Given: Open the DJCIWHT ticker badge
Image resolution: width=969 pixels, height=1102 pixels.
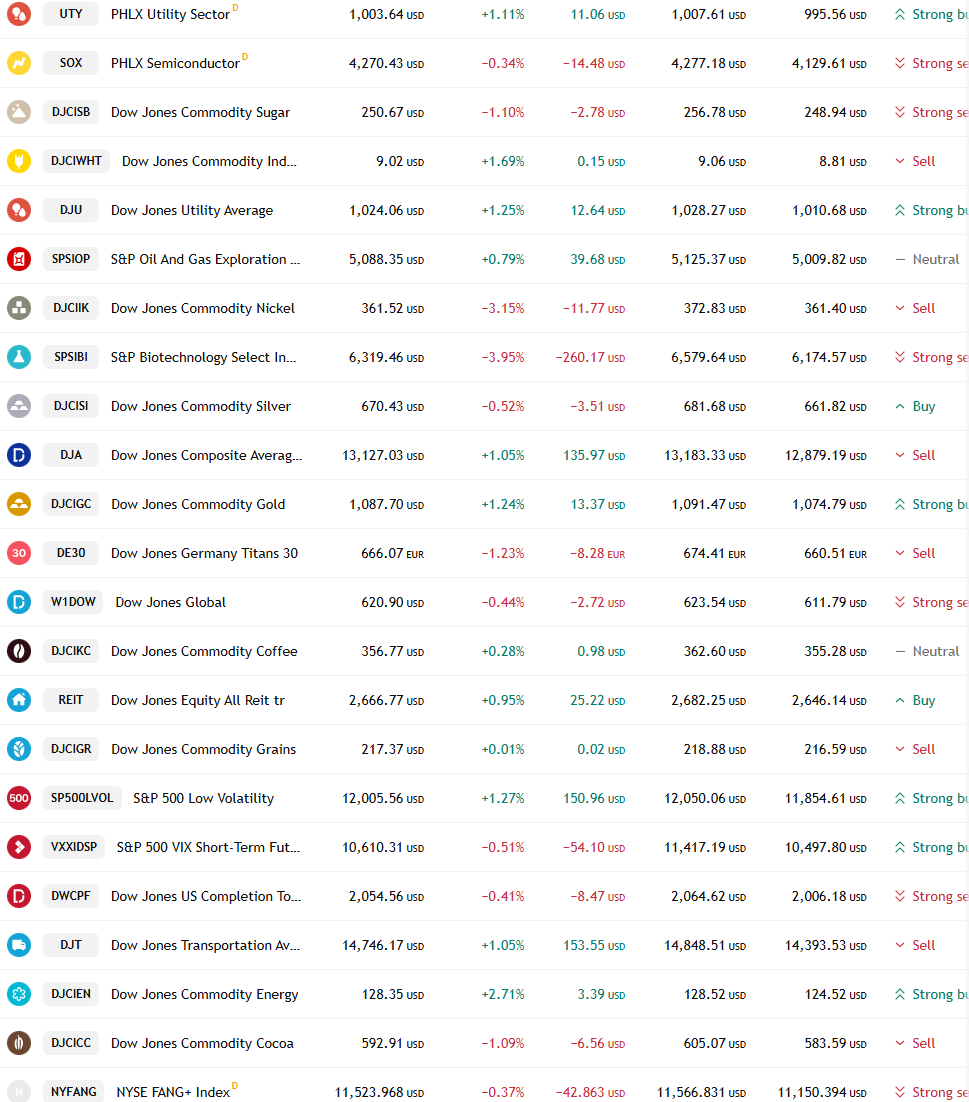Looking at the screenshot, I should click(x=77, y=161).
